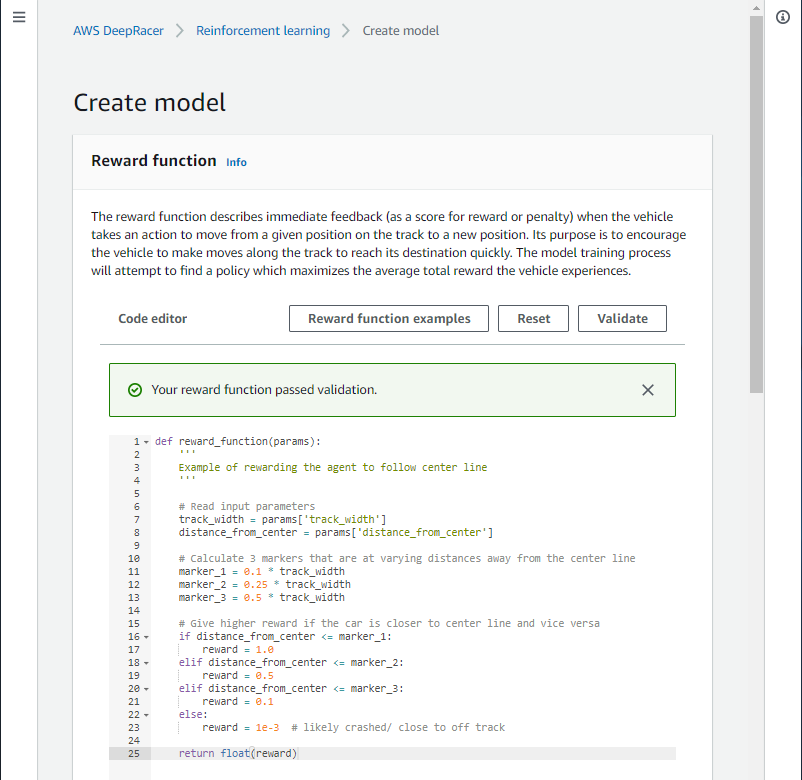802x780 pixels.
Task: Navigate to Reinforcement learning breadcrumb
Action: 263,30
